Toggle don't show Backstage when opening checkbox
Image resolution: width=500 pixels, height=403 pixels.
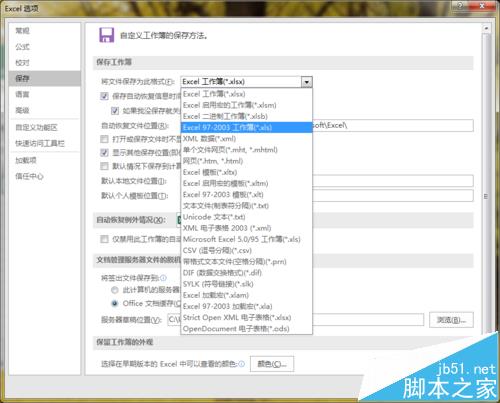(104, 139)
